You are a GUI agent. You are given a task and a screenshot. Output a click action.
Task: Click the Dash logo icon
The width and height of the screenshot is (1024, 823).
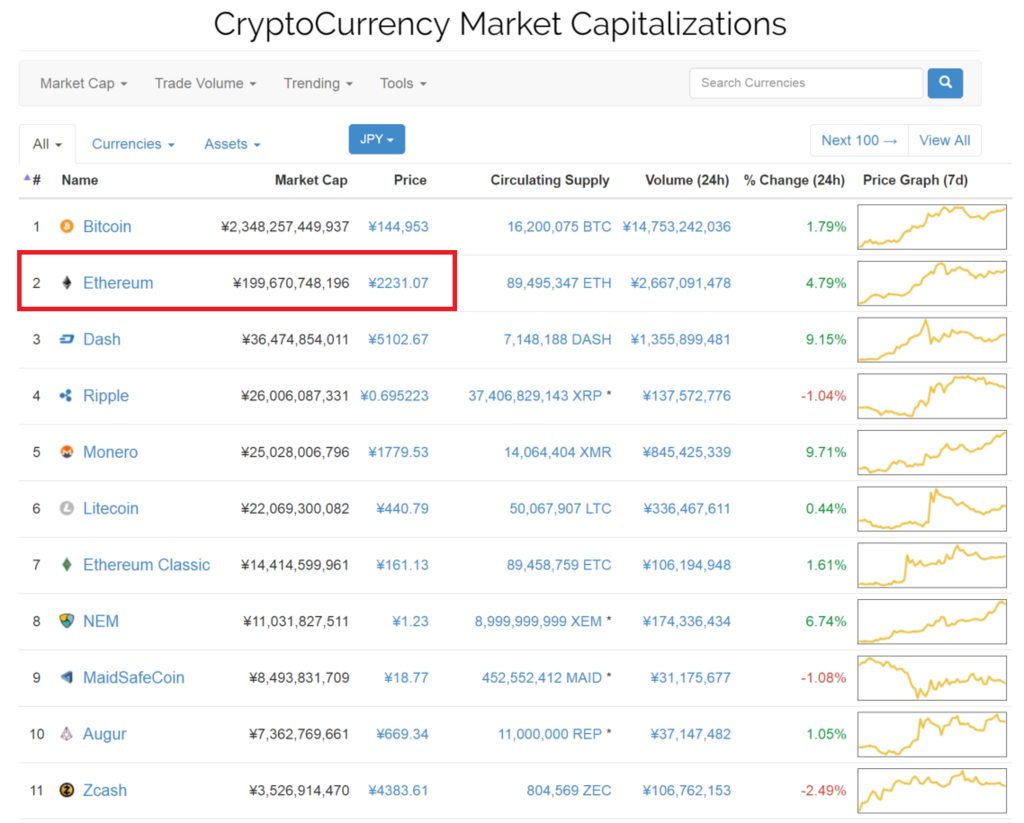[67, 339]
